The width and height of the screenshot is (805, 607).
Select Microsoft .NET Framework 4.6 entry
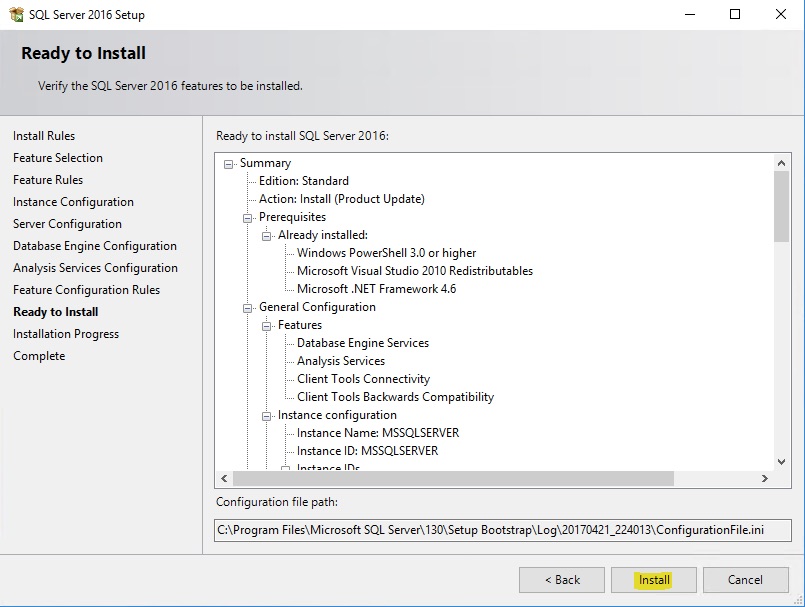click(376, 289)
